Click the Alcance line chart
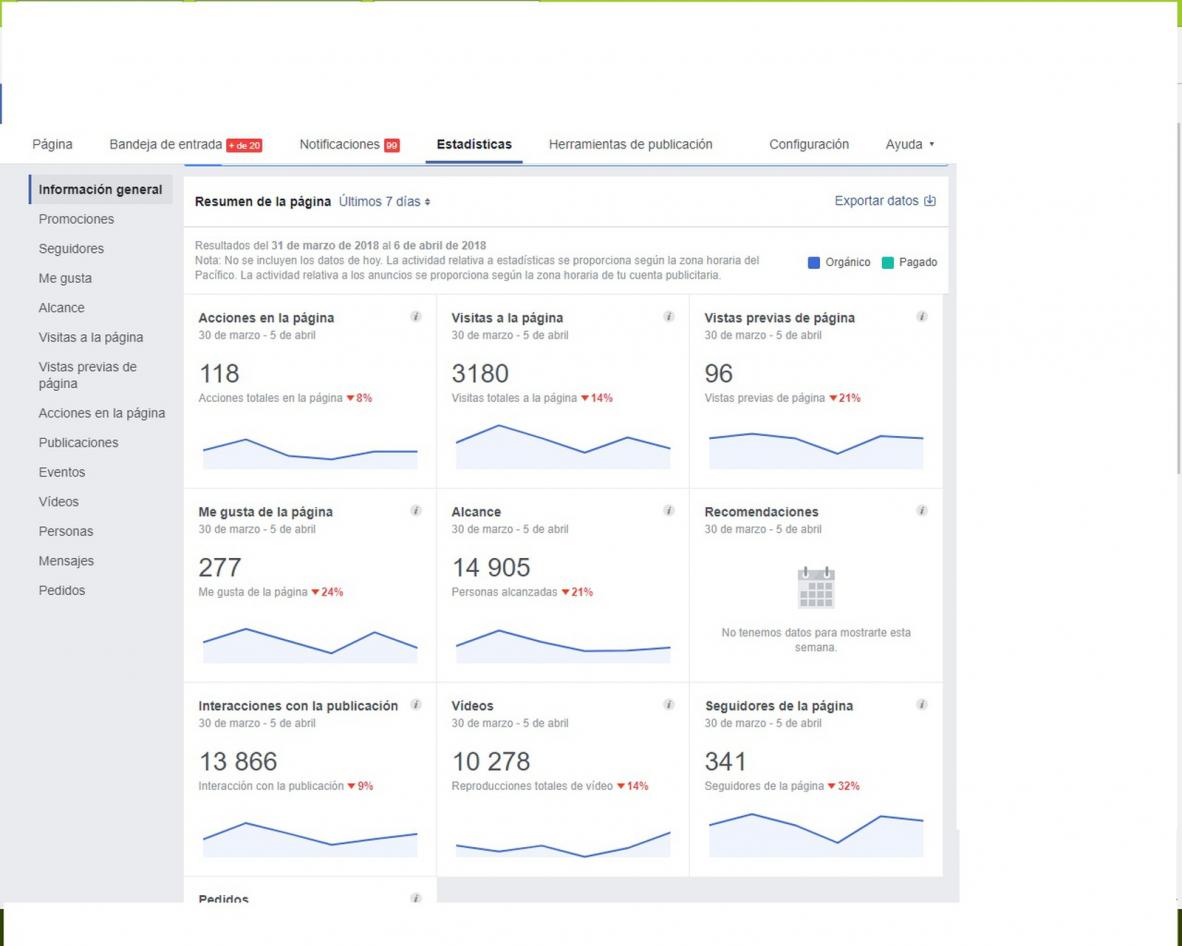The image size is (1182, 946). [x=563, y=646]
